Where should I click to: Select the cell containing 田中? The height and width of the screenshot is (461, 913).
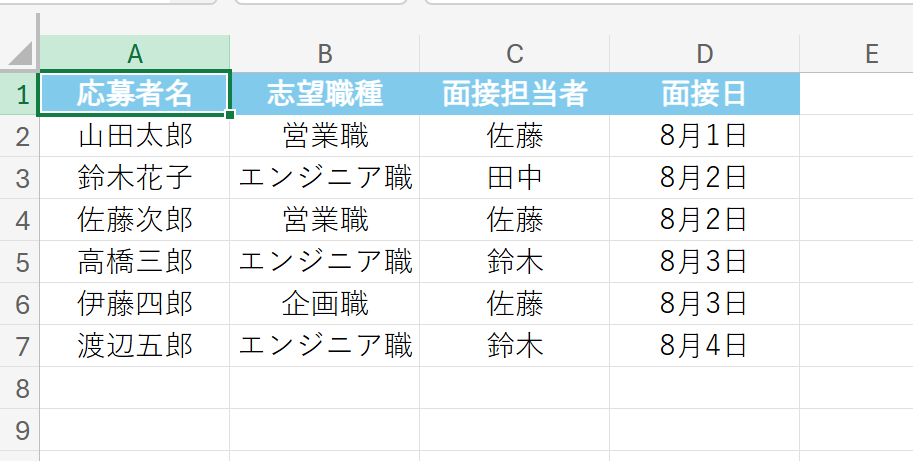tap(514, 178)
